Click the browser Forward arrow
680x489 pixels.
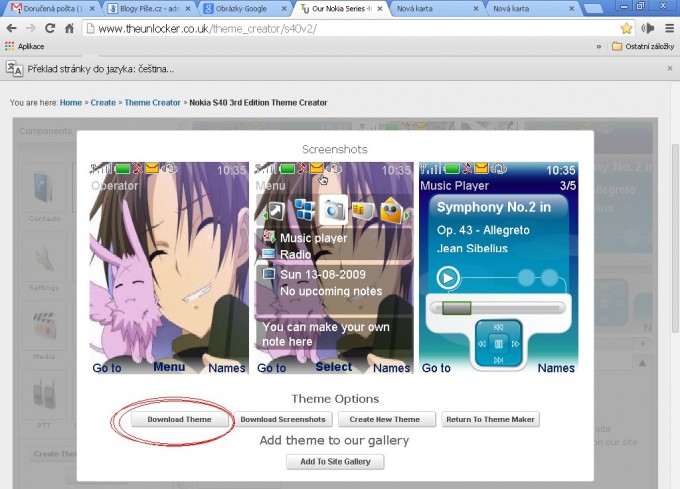pos(31,29)
